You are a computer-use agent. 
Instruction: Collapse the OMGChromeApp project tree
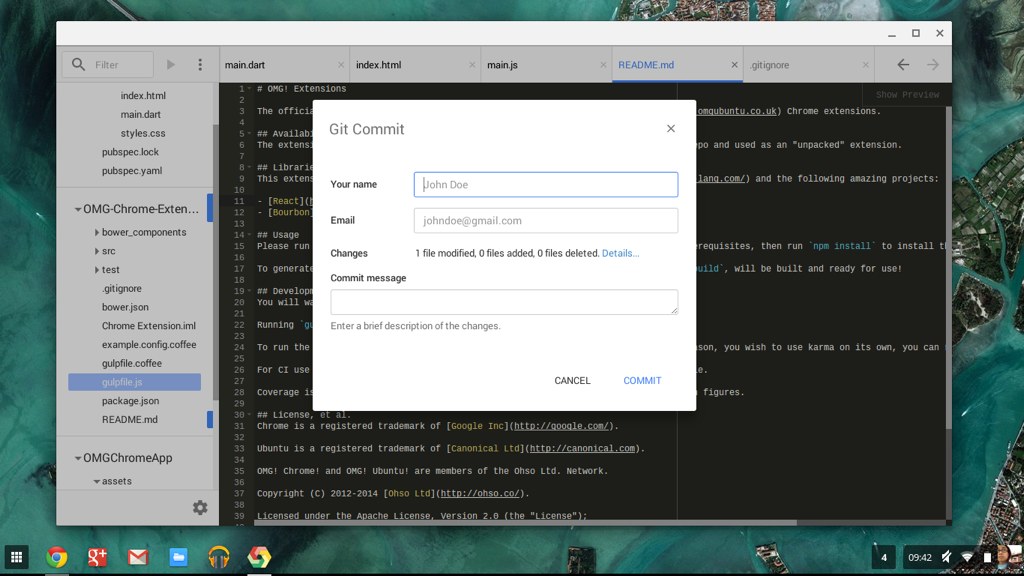pos(77,459)
